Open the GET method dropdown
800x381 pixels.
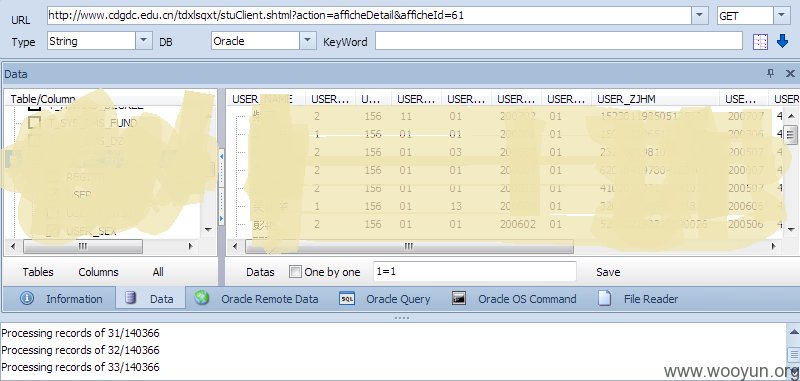click(782, 16)
